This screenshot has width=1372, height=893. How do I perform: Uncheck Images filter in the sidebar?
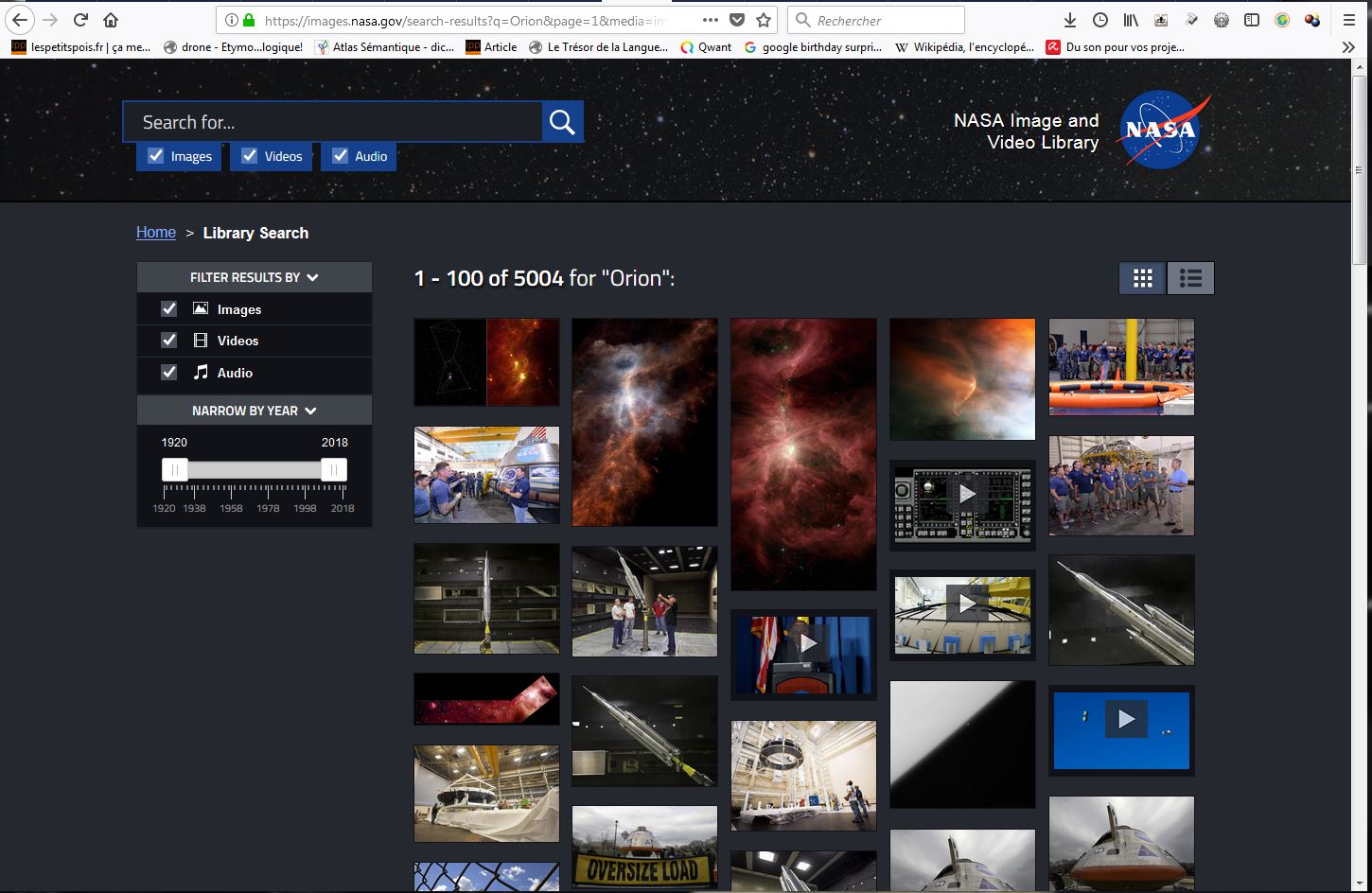[x=169, y=309]
